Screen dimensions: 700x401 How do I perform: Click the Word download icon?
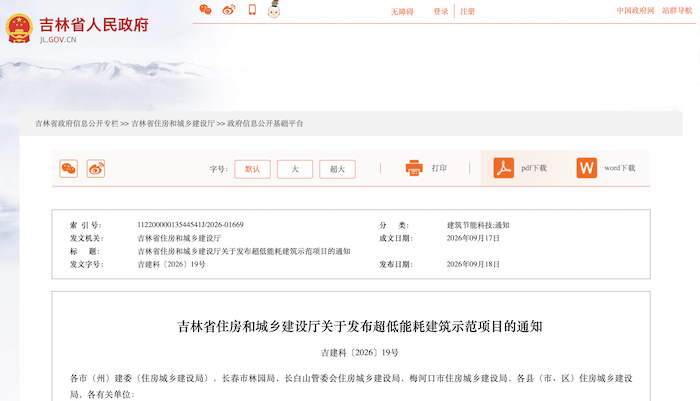pos(587,168)
